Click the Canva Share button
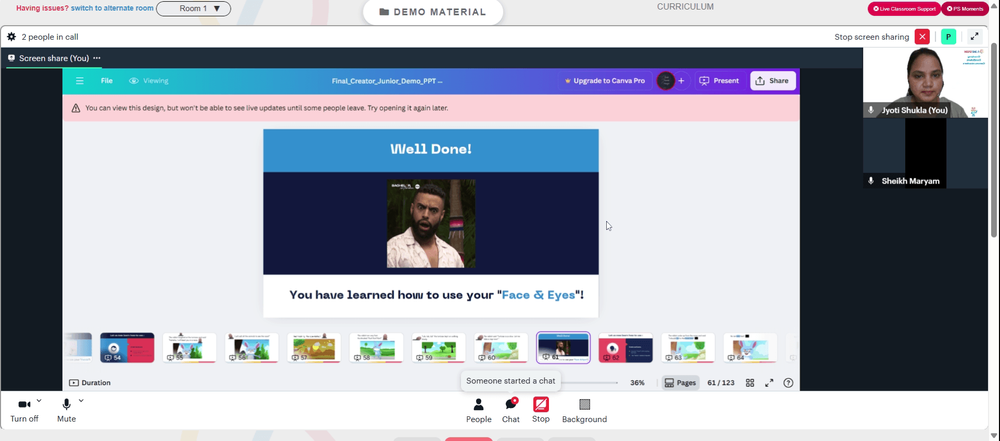 coord(772,81)
